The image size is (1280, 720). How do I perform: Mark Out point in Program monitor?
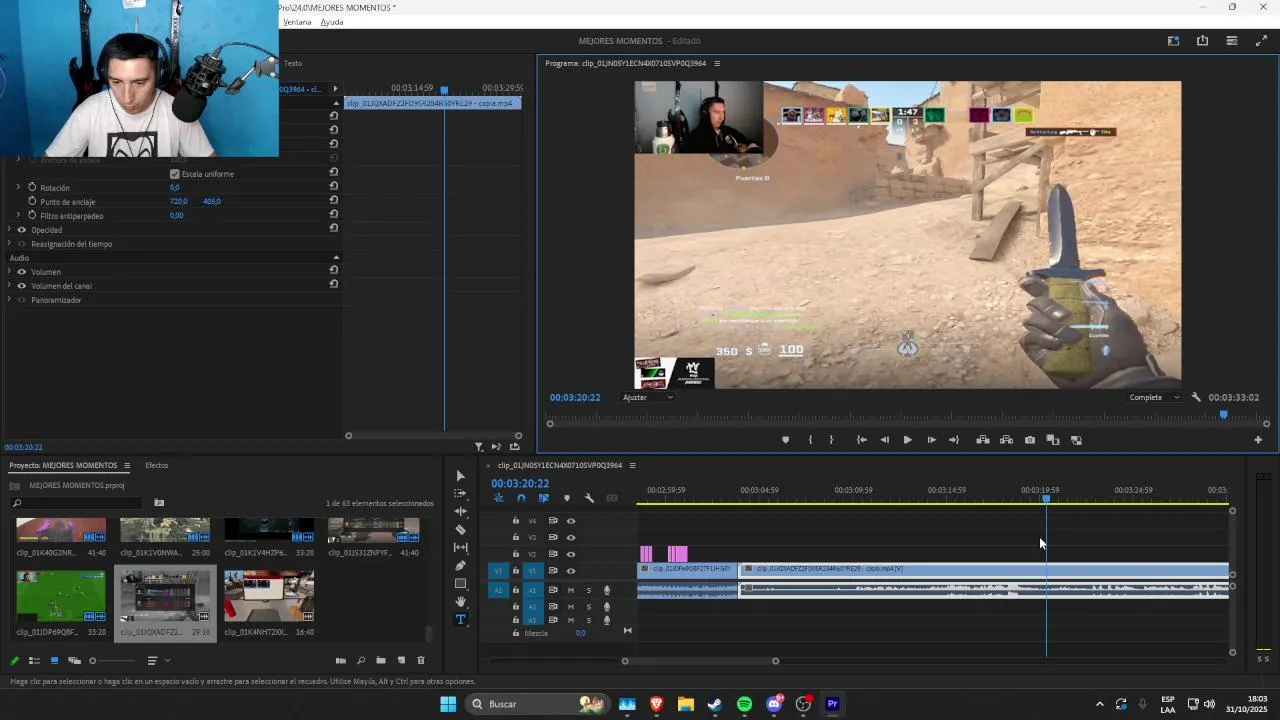[x=831, y=440]
